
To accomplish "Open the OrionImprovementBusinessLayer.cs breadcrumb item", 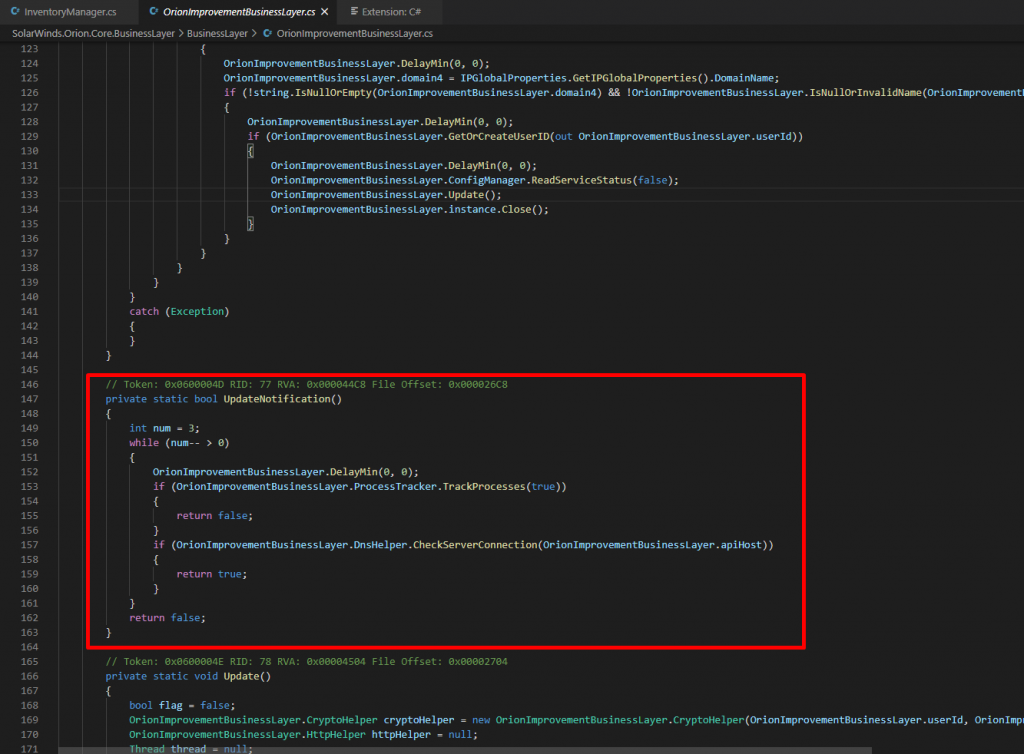I will coord(355,33).
